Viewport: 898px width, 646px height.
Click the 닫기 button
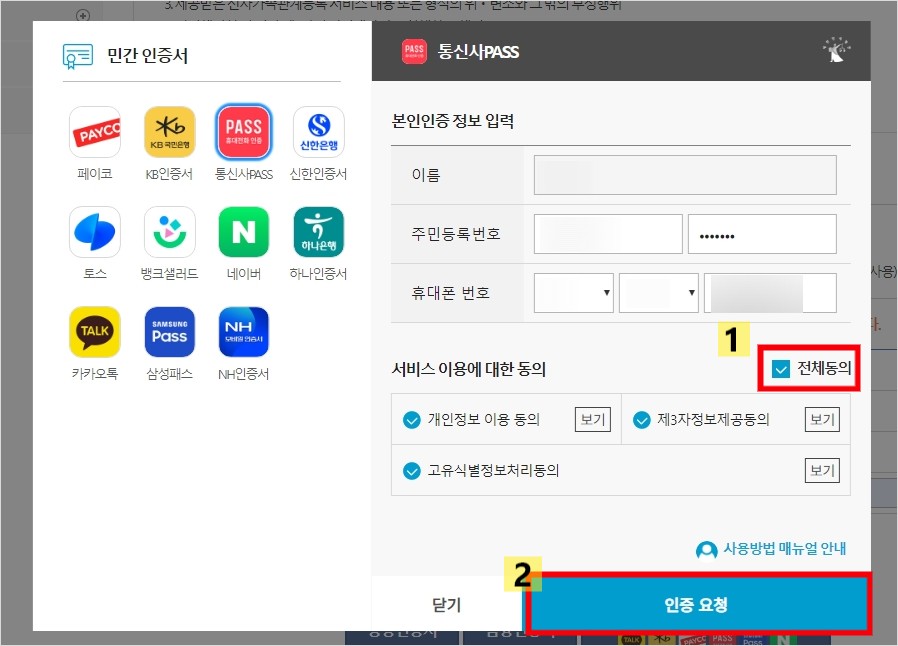point(447,604)
